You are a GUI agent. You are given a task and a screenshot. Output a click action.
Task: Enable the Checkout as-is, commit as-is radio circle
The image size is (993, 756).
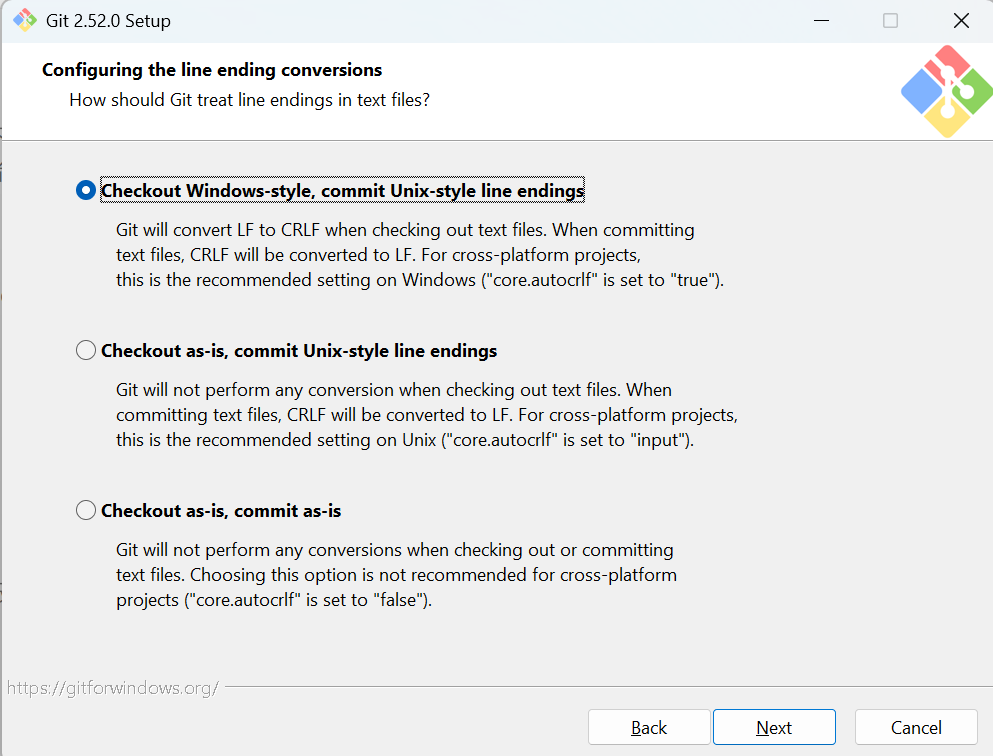point(85,510)
